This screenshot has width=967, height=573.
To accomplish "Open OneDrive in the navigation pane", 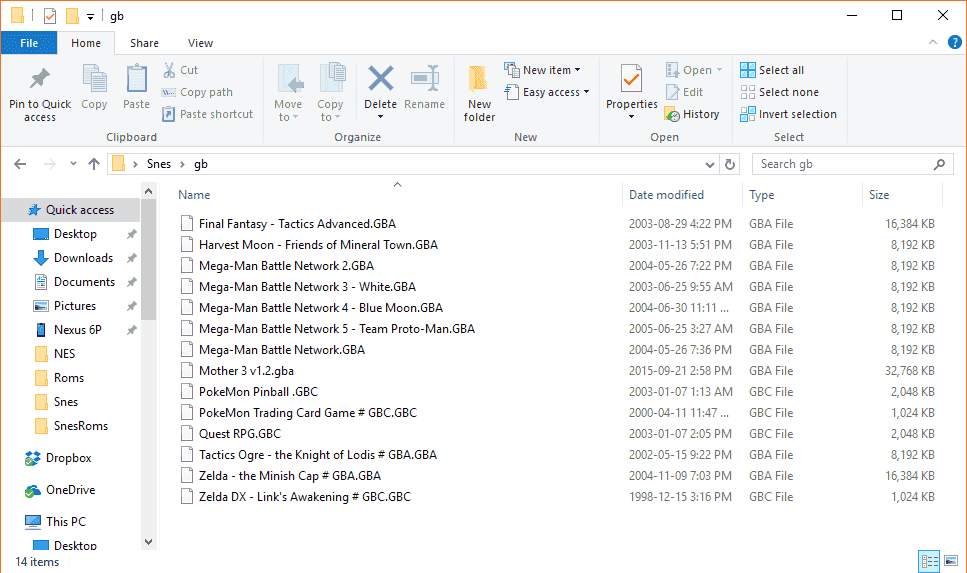I will [x=60, y=490].
